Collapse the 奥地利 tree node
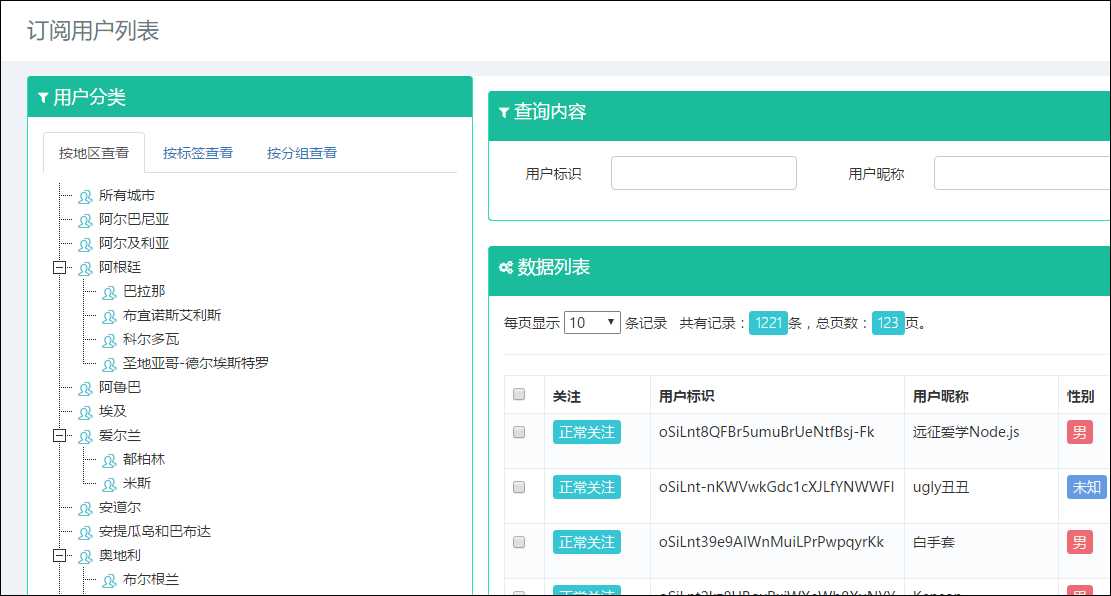The width and height of the screenshot is (1111, 596). click(60, 556)
